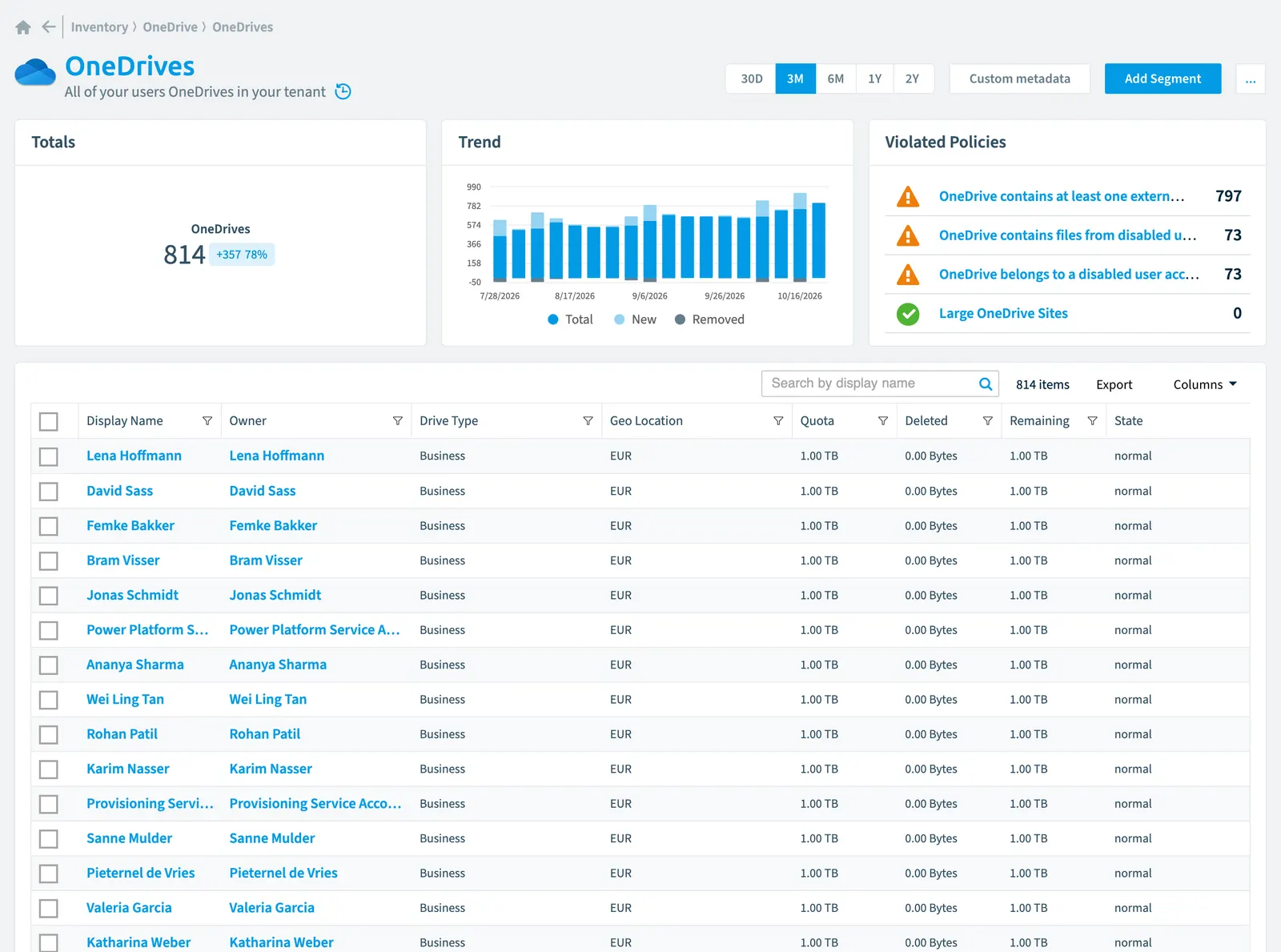Check the select-all header checkbox
Viewport: 1281px width, 952px height.
coord(49,421)
